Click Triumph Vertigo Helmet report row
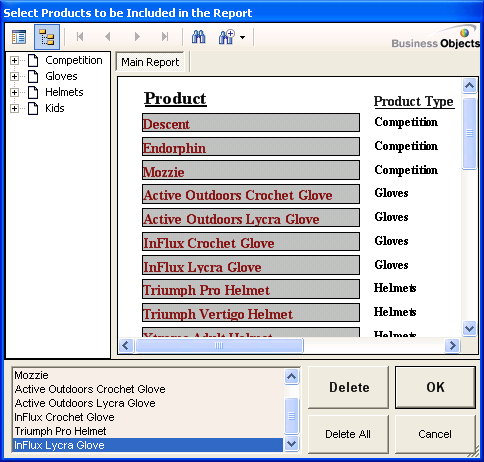 click(251, 313)
